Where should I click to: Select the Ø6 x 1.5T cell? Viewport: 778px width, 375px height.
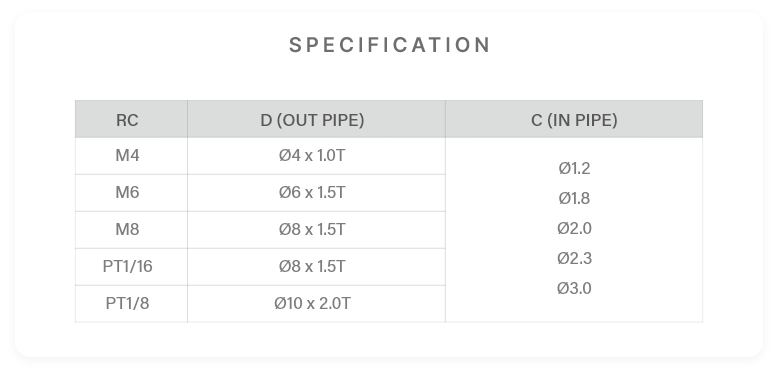[x=317, y=193]
